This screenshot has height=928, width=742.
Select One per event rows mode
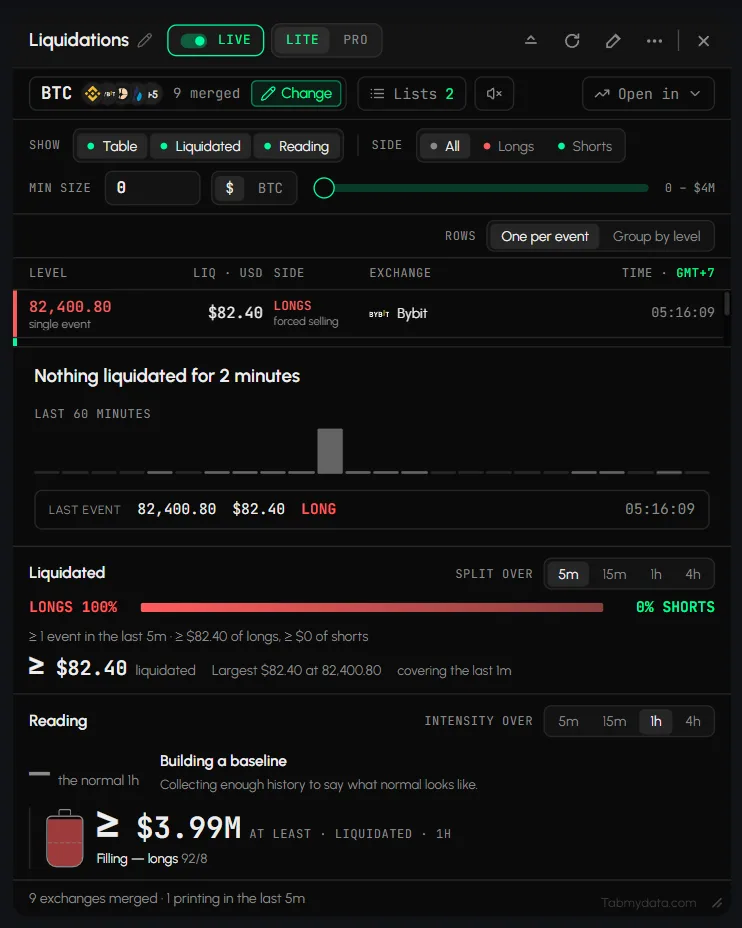click(x=544, y=237)
